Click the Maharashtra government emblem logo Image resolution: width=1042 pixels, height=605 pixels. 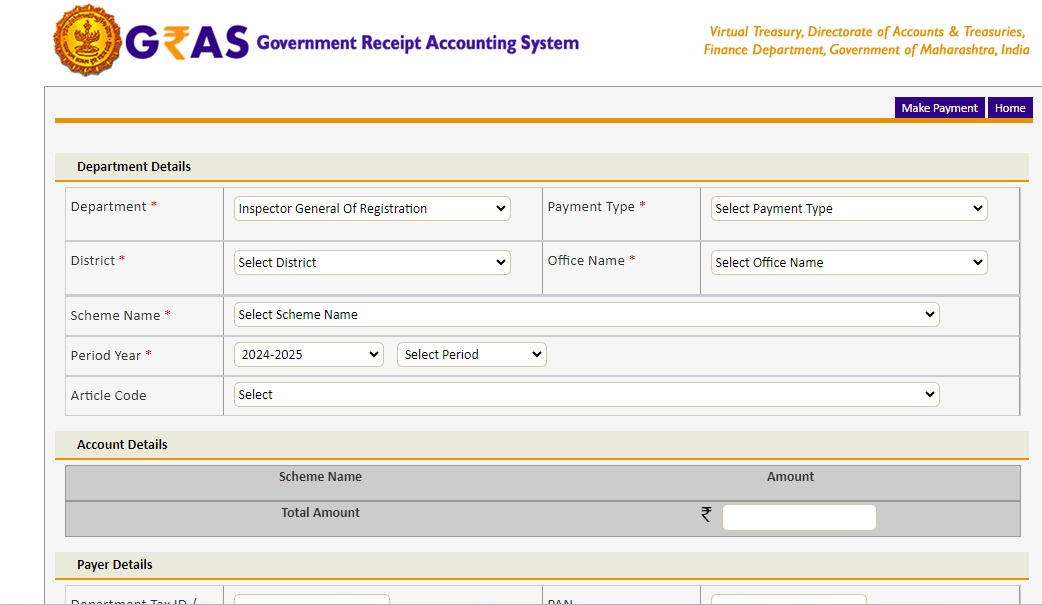(x=88, y=42)
